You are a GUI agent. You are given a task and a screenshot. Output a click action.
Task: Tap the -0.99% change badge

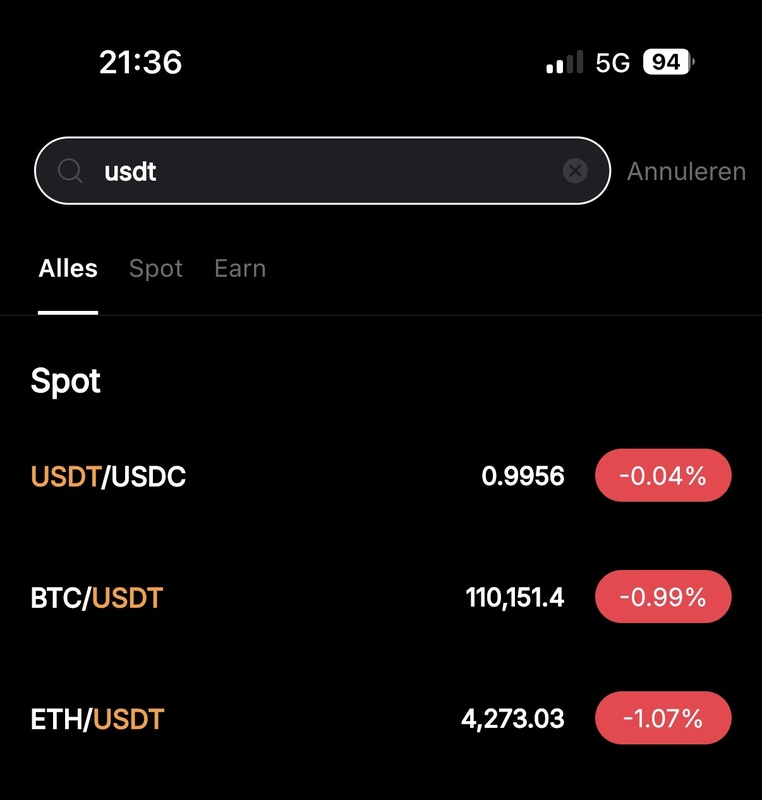663,597
